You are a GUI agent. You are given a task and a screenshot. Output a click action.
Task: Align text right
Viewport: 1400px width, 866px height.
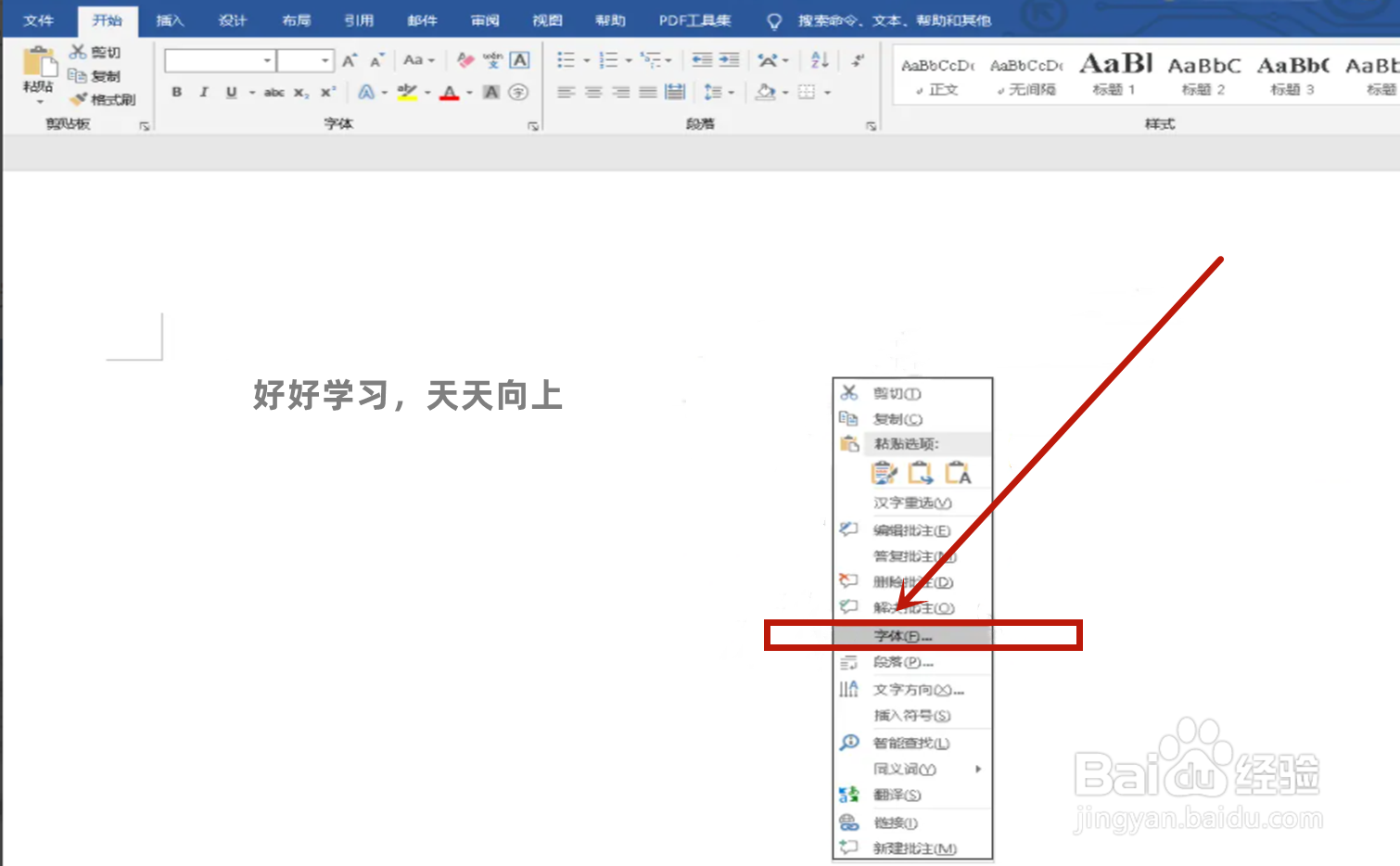620,92
